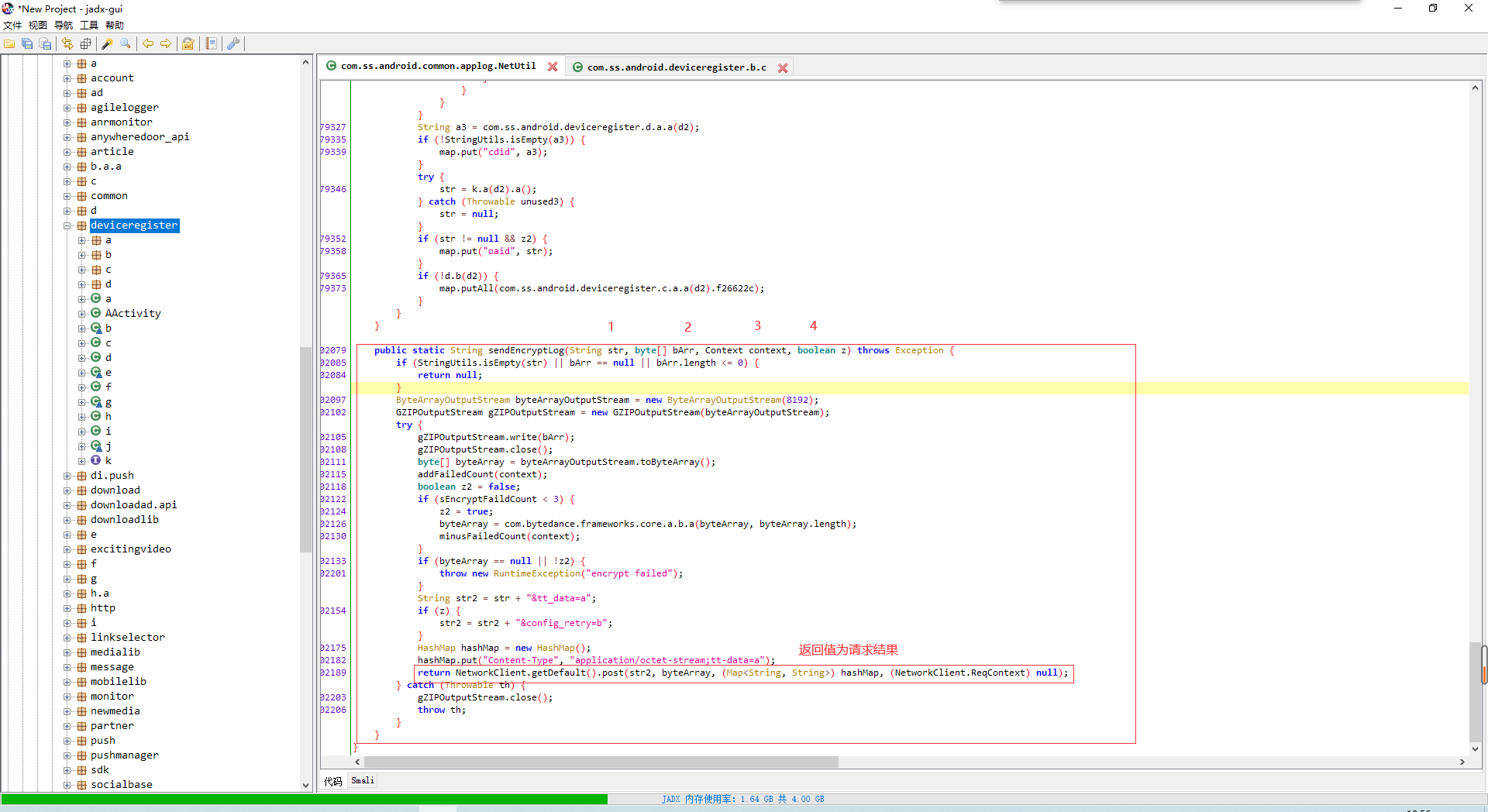Click the JADX memory usage progress bar
This screenshot has height=812, width=1488.
(x=744, y=799)
